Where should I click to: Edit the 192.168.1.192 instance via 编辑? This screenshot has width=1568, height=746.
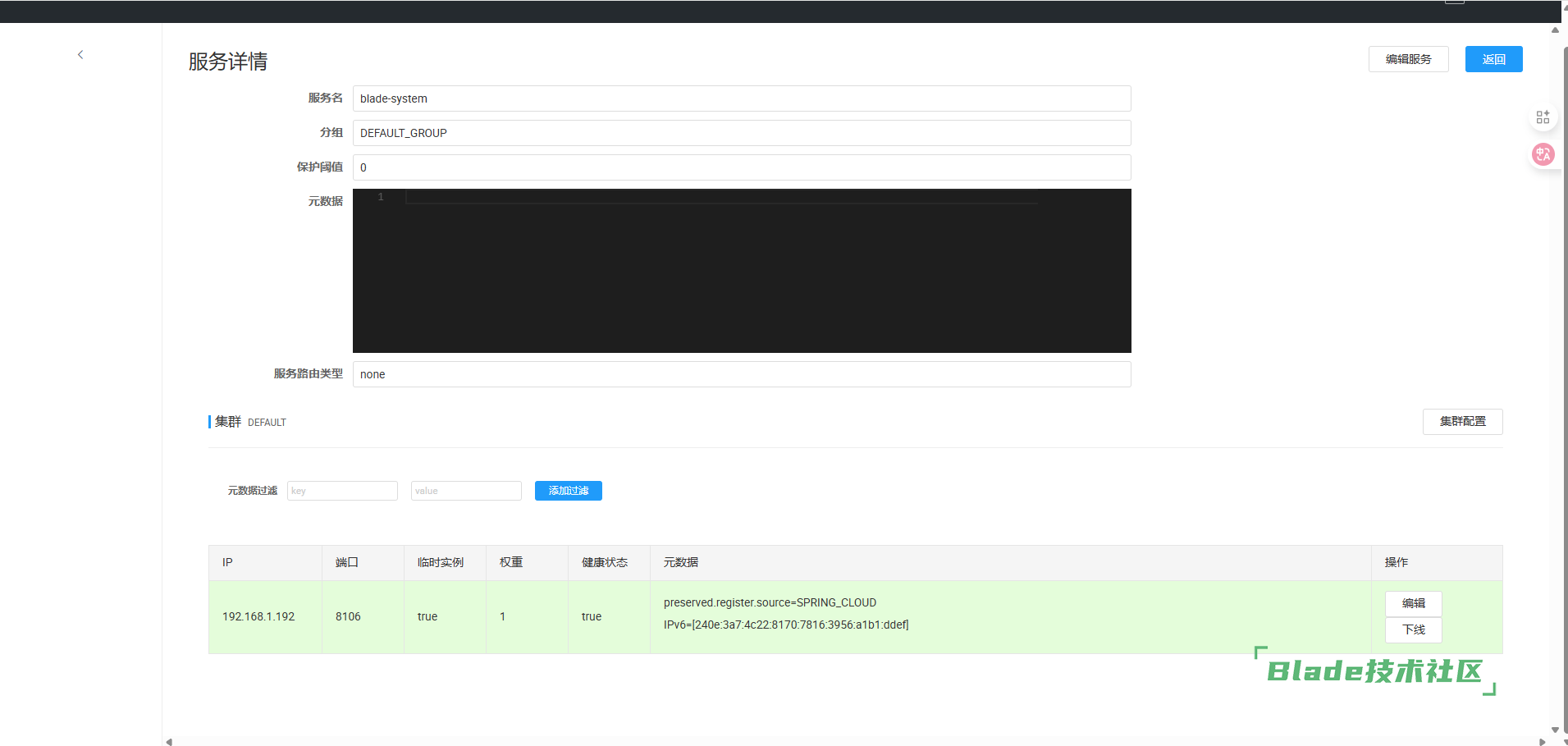(x=1413, y=603)
